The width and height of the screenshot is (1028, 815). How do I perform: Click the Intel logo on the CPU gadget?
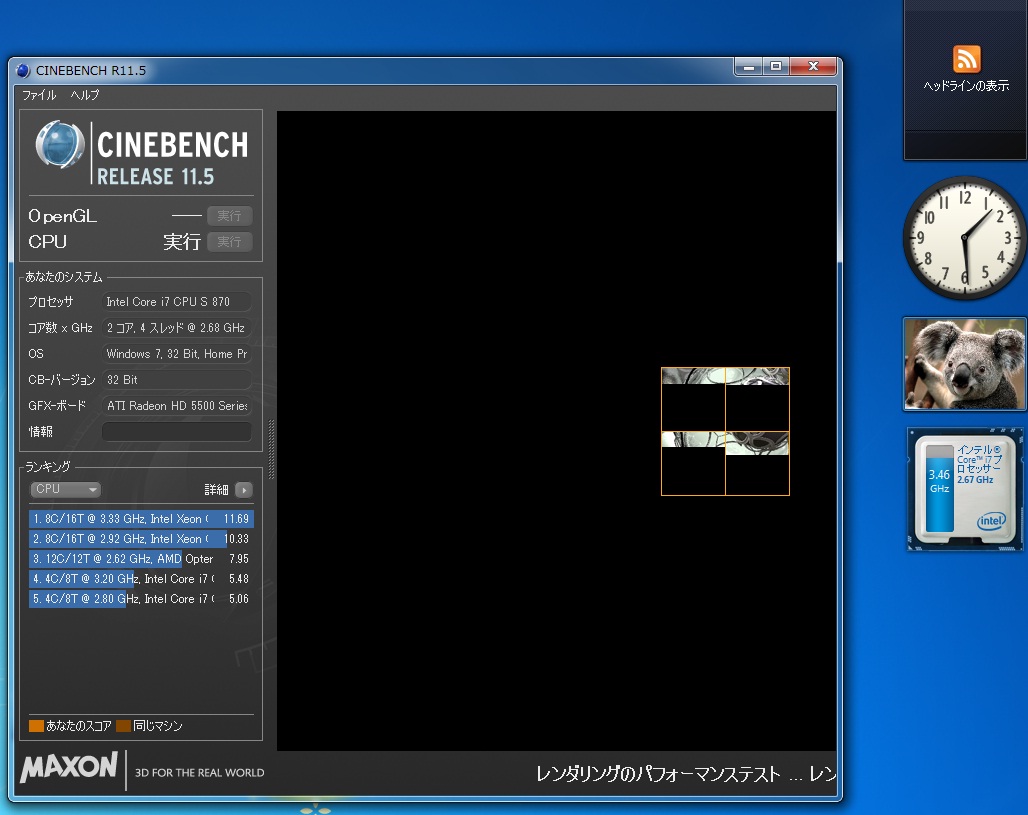pos(991,521)
